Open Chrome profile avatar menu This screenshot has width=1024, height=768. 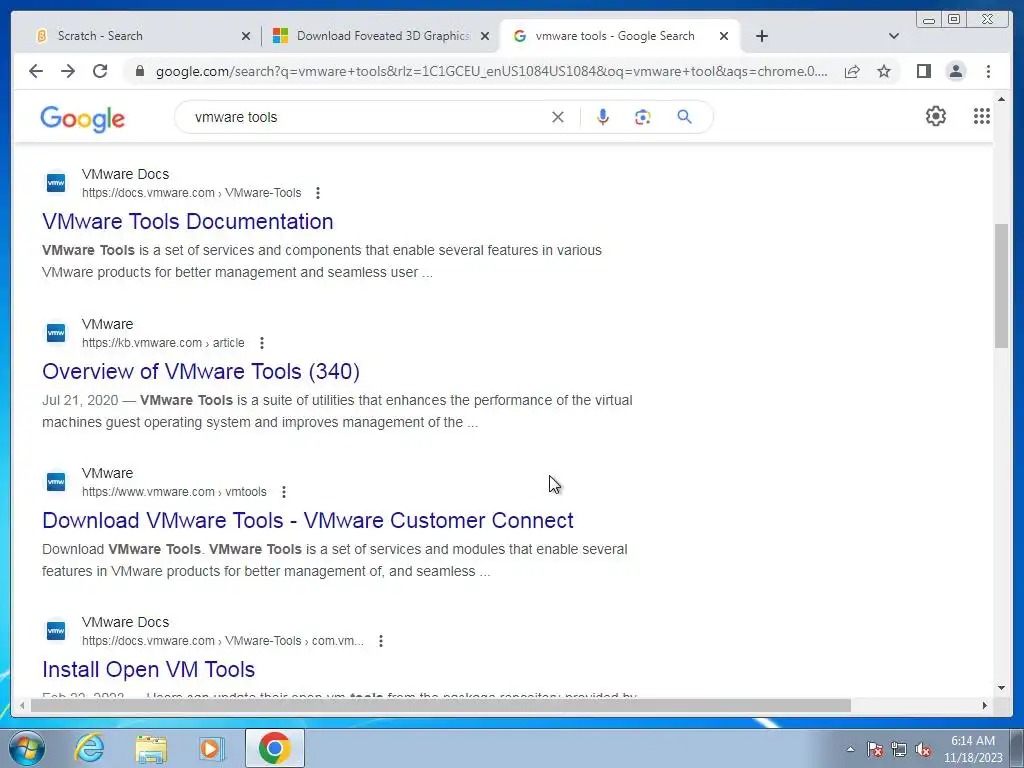point(955,71)
